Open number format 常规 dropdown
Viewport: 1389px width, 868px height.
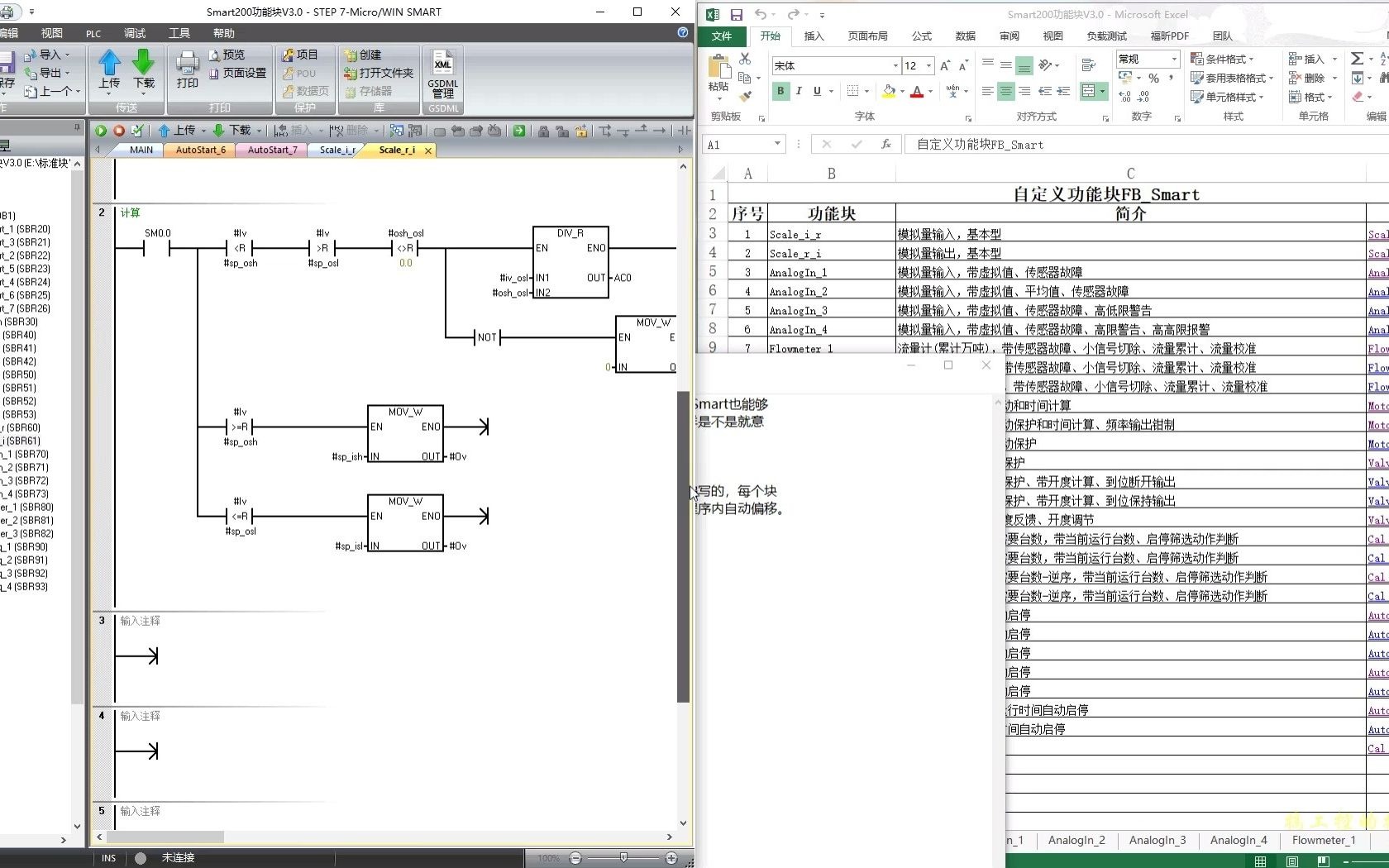pyautogui.click(x=1174, y=59)
